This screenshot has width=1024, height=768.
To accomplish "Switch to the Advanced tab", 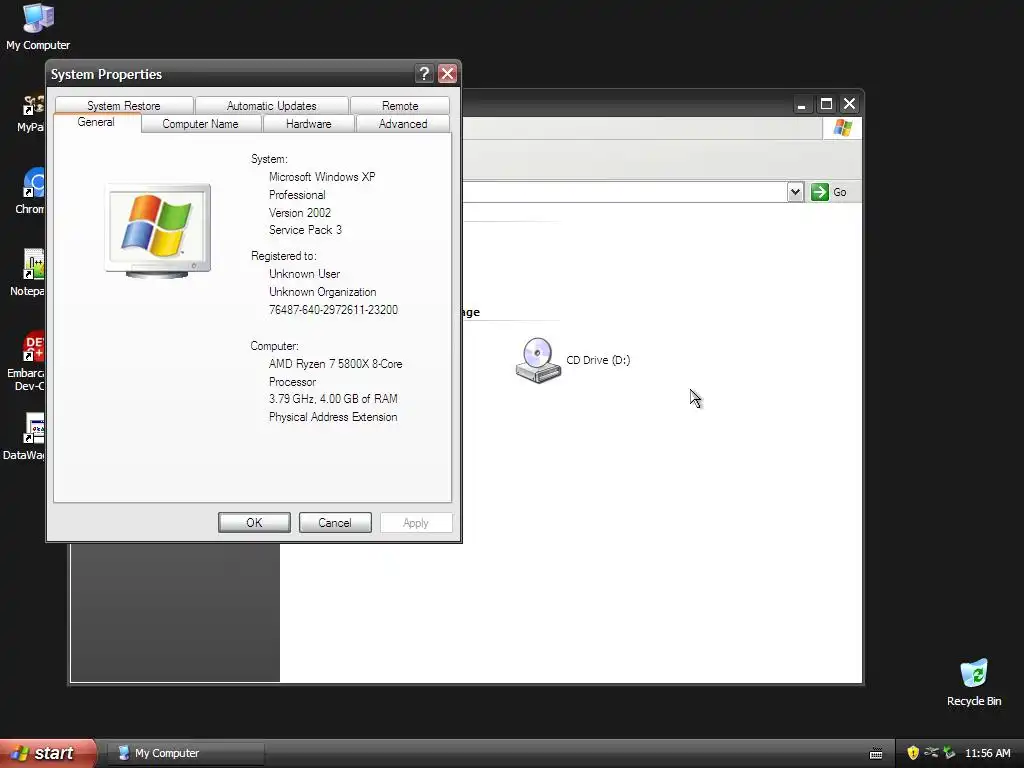I will point(403,123).
